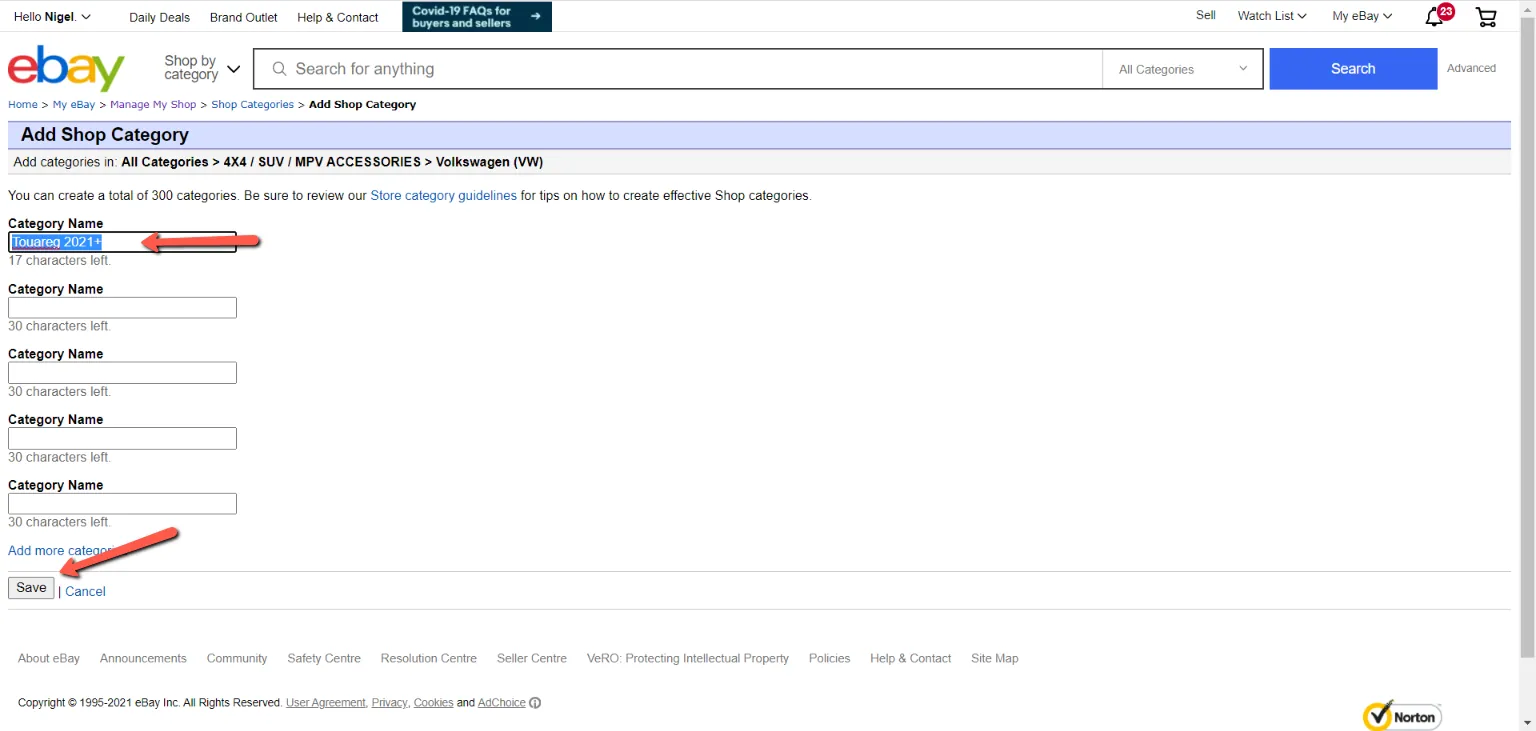The width and height of the screenshot is (1536, 731).
Task: Open User Agreement link
Action: (326, 703)
